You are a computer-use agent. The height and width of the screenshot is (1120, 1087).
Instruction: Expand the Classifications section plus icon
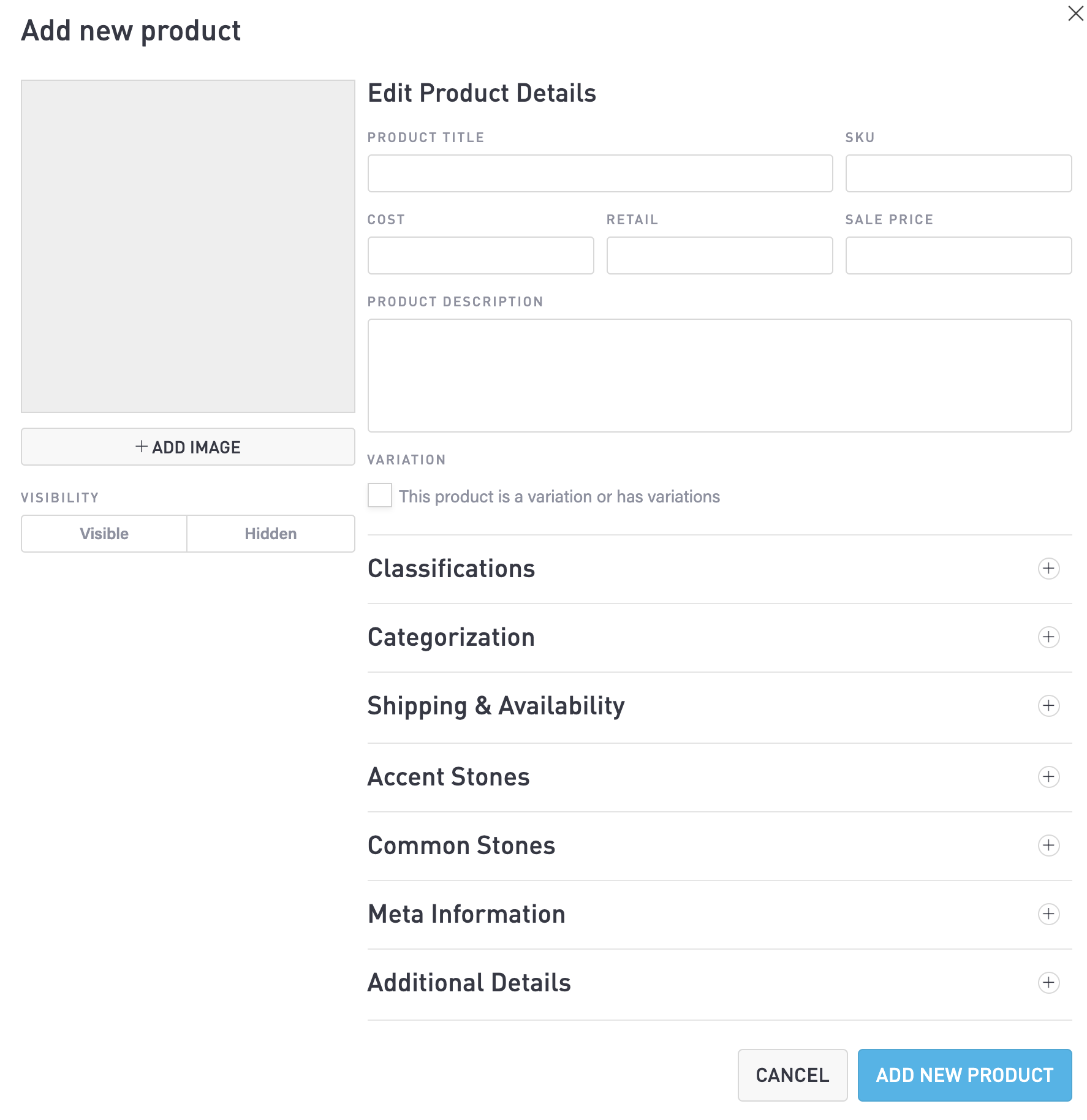(x=1048, y=569)
